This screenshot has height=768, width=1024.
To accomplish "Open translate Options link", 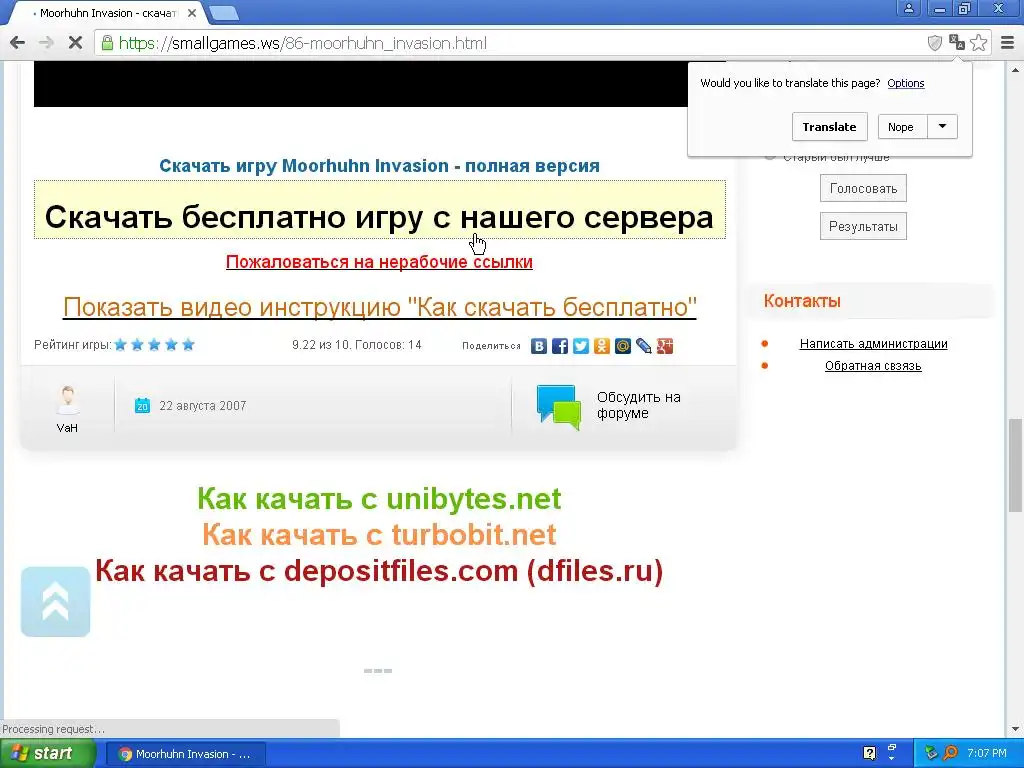I will (906, 83).
